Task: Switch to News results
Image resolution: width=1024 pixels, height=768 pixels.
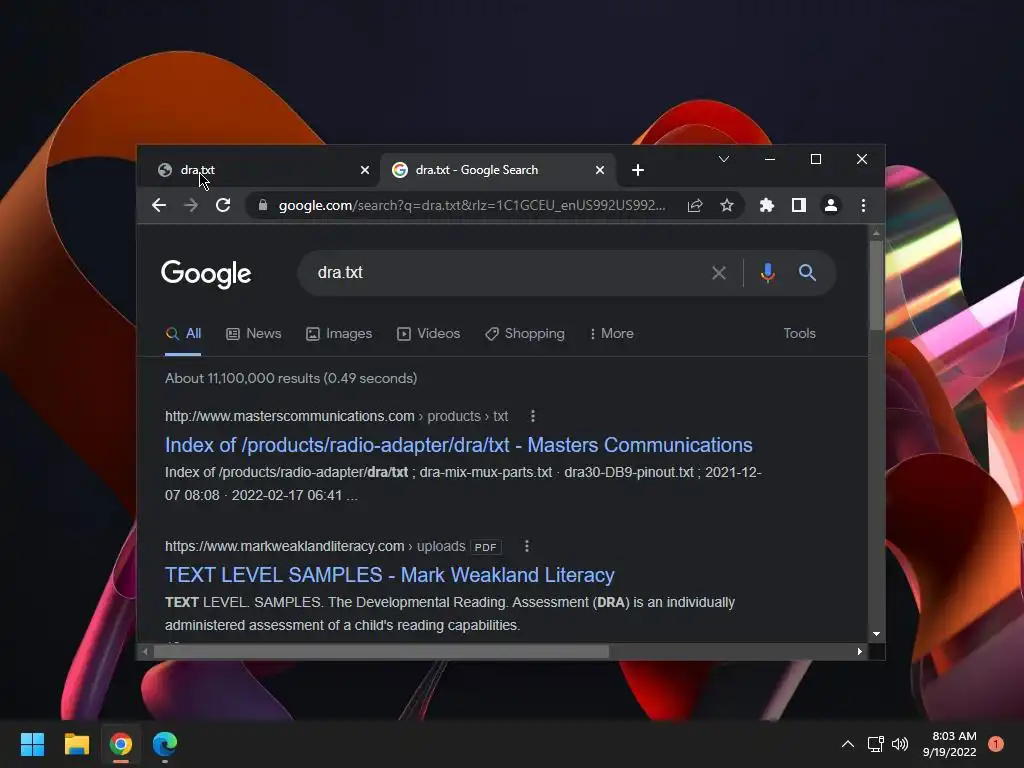Action: (x=253, y=334)
